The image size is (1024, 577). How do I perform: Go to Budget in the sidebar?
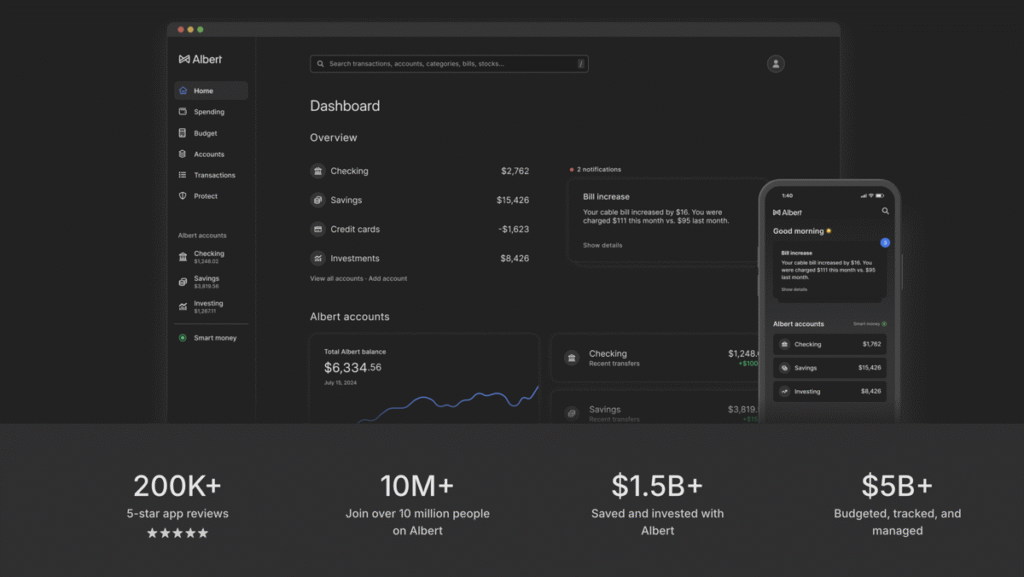pyautogui.click(x=205, y=133)
